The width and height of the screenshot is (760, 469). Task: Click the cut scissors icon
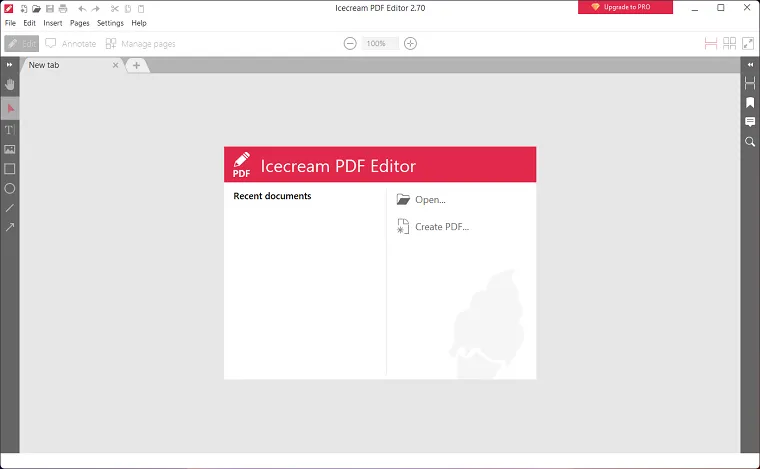(x=114, y=8)
